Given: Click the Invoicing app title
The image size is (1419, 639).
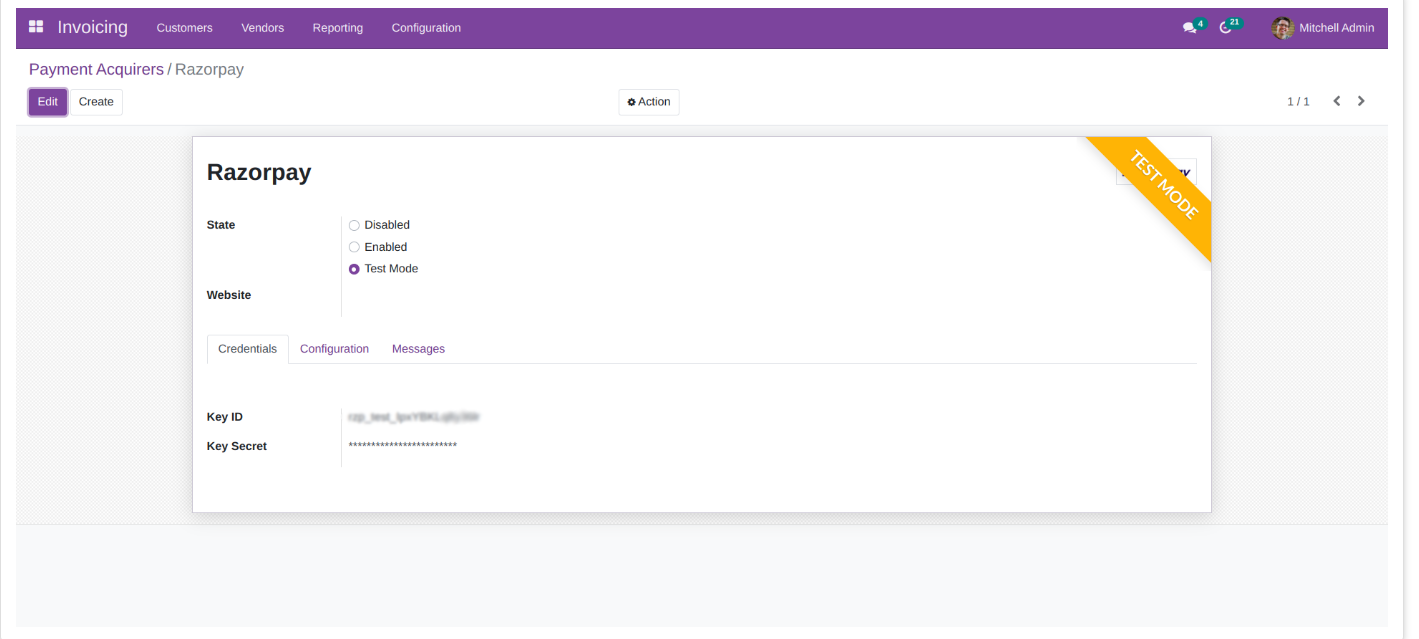Looking at the screenshot, I should (x=93, y=27).
